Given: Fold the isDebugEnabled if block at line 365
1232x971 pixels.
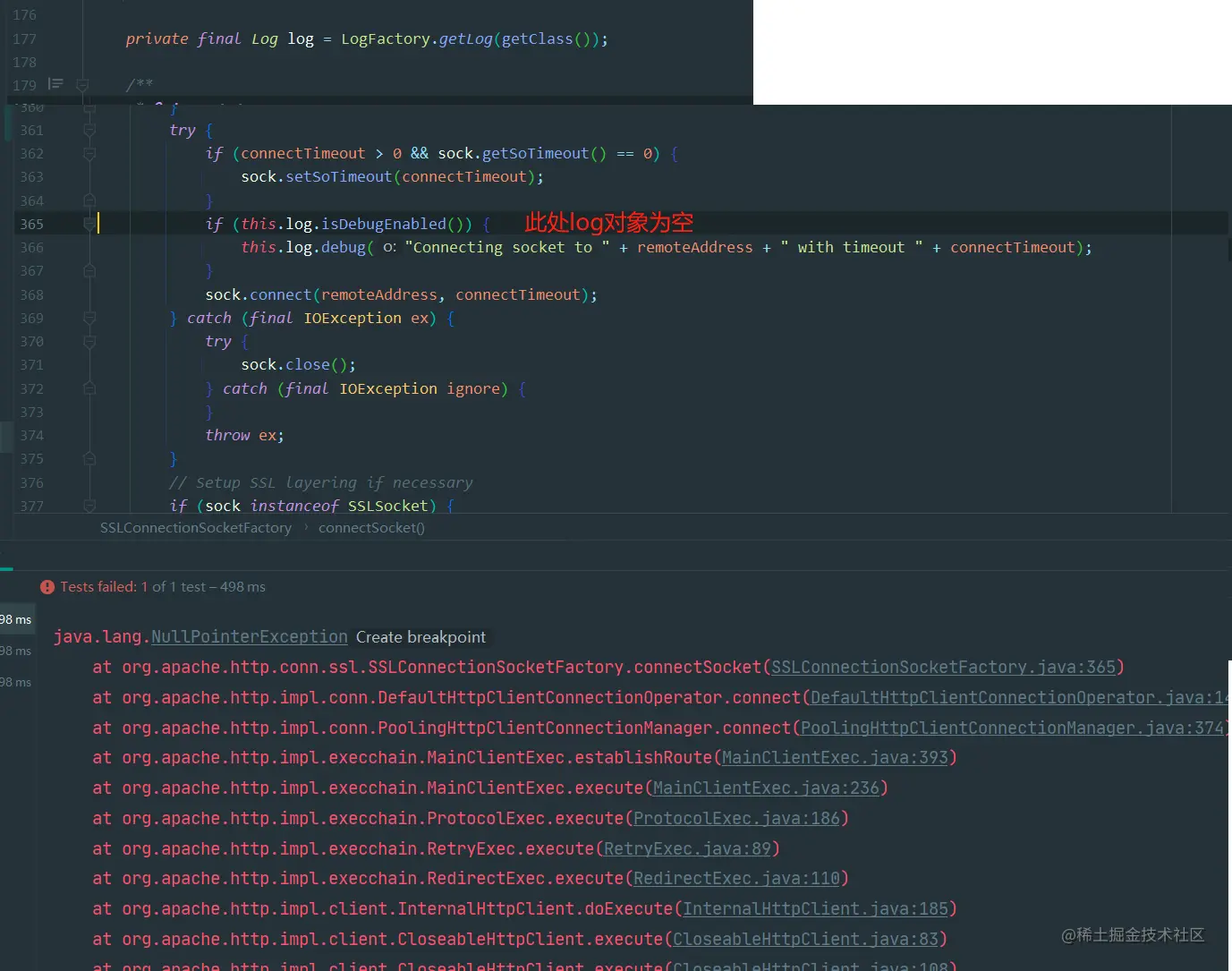Looking at the screenshot, I should pos(89,224).
